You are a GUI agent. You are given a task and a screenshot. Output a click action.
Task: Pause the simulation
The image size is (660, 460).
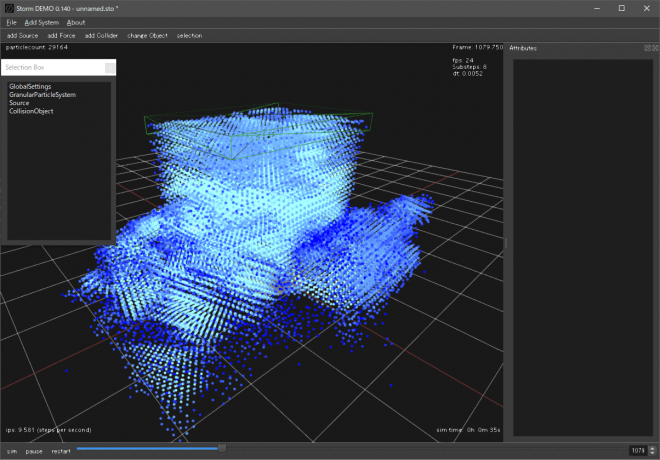(34, 451)
